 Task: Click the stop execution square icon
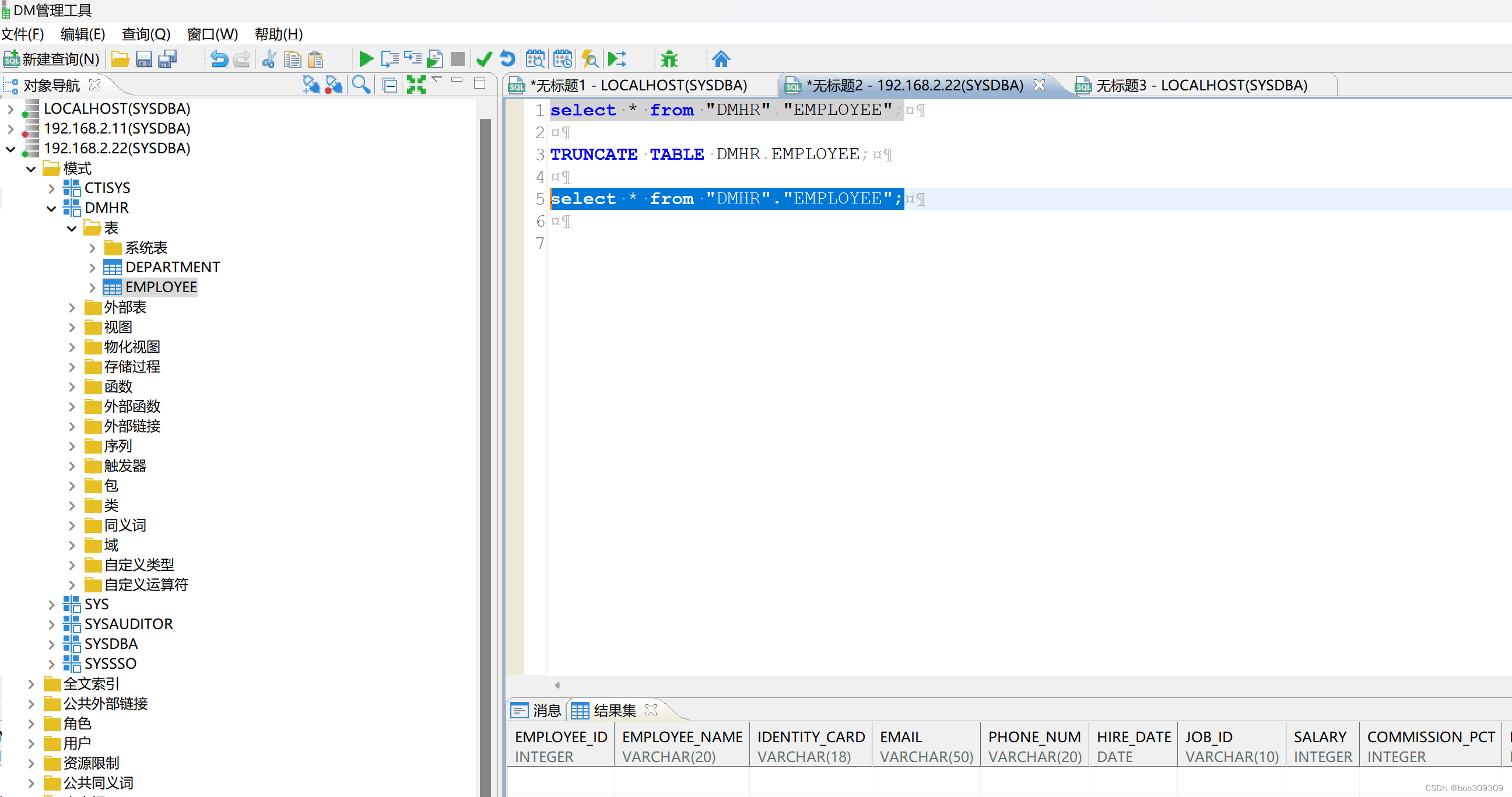coord(457,59)
